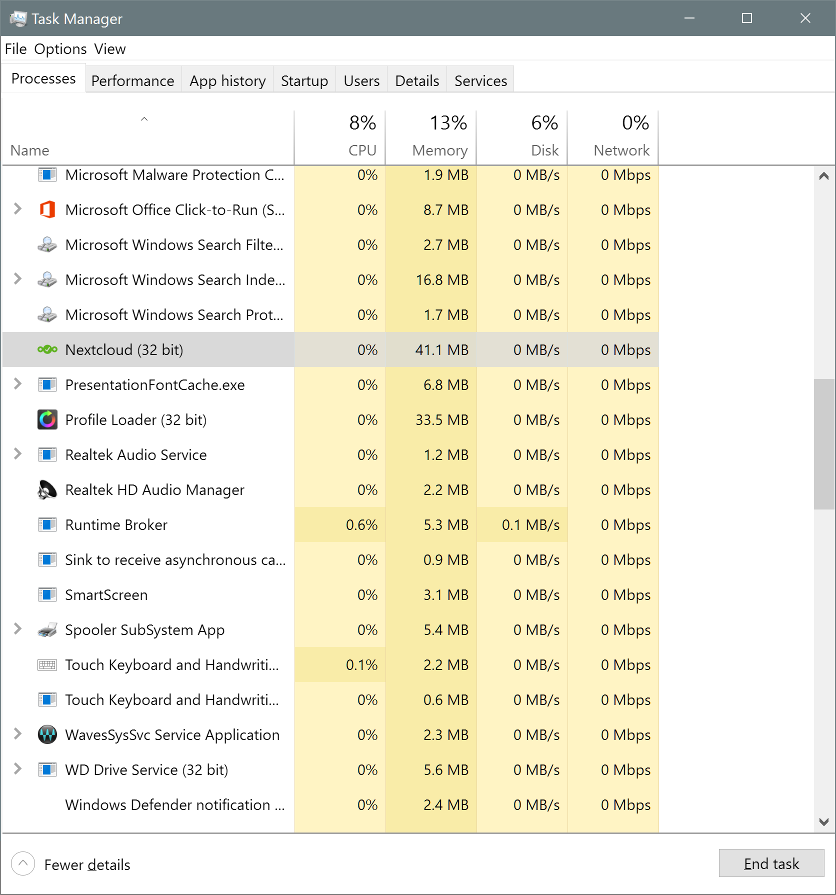Click the Realtek Audio Service icon

coord(47,455)
